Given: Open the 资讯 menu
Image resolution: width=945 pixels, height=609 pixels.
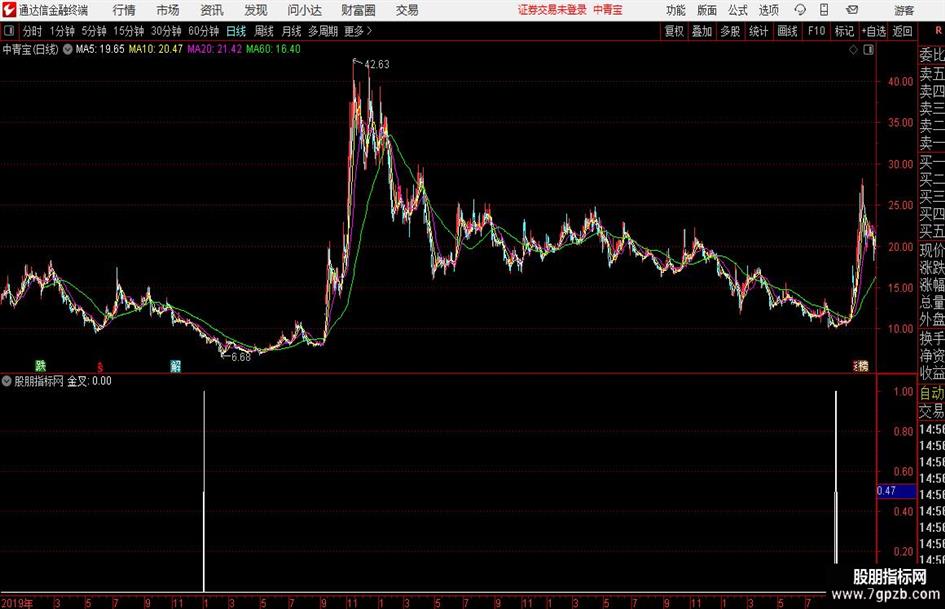Looking at the screenshot, I should coord(212,10).
